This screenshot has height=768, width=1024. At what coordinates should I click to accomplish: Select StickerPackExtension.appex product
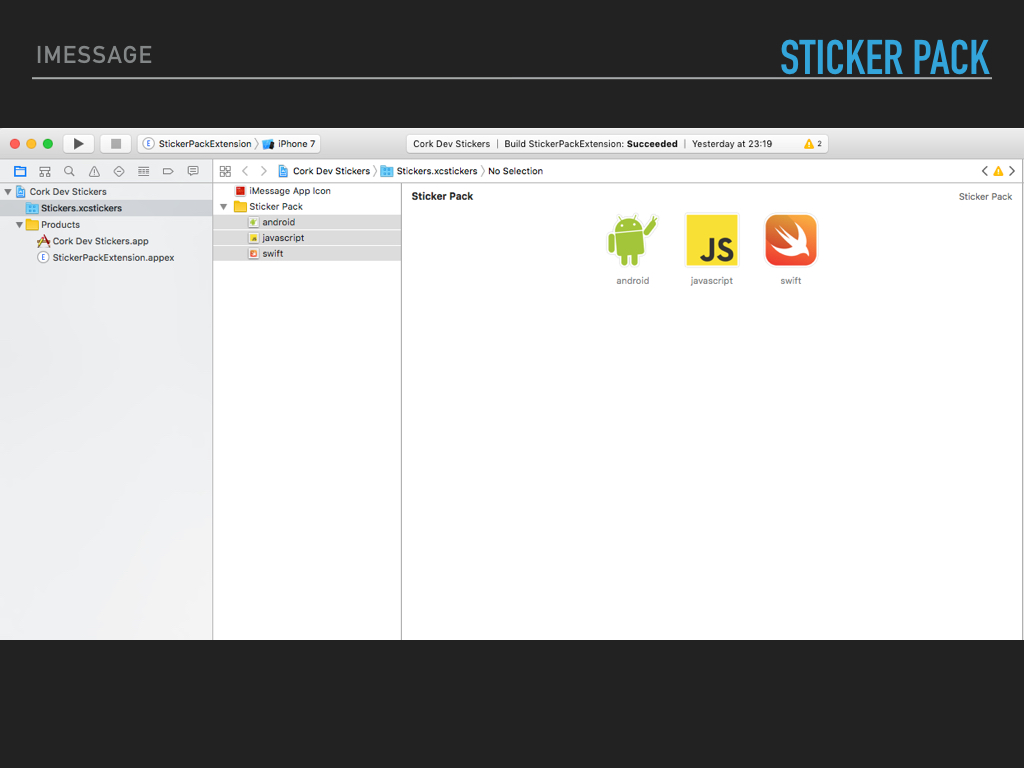105,257
